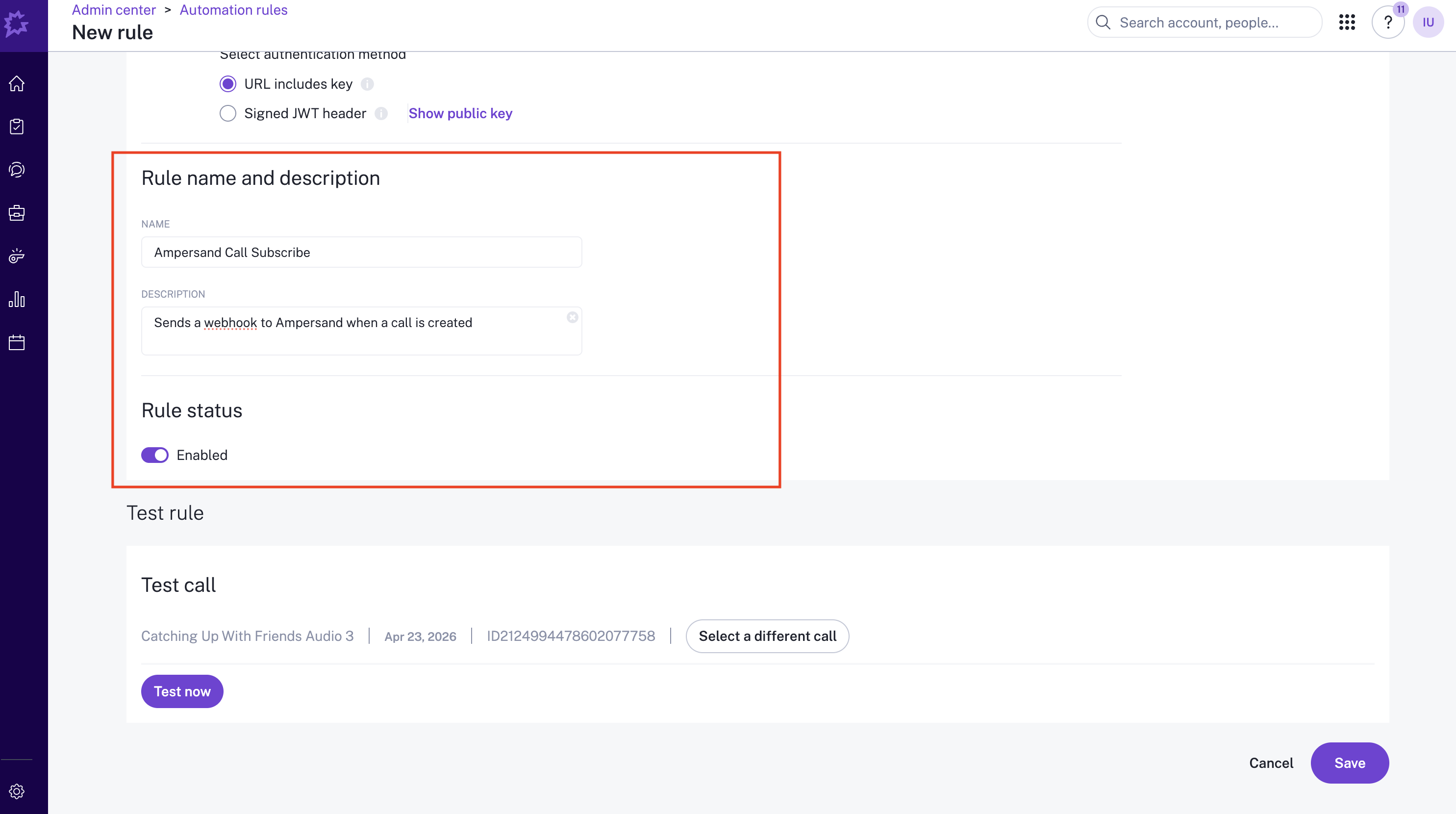
Task: Click the notification badge showing 11
Action: pyautogui.click(x=1401, y=9)
